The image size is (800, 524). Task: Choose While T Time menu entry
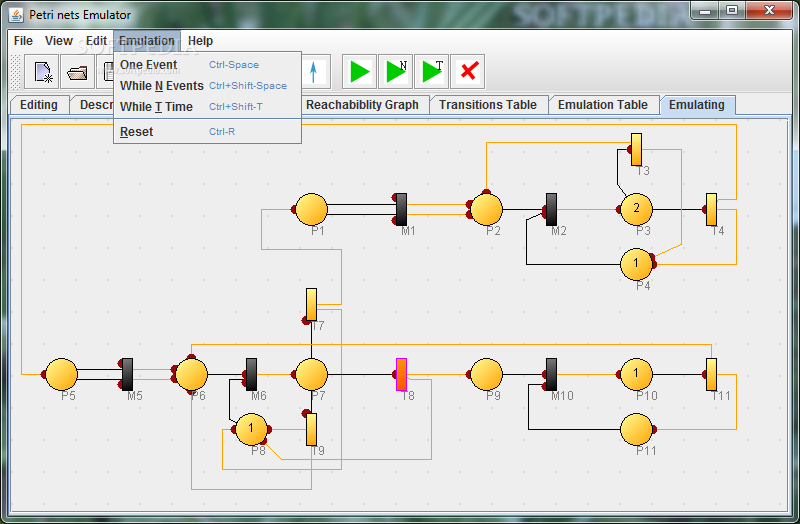(207, 107)
